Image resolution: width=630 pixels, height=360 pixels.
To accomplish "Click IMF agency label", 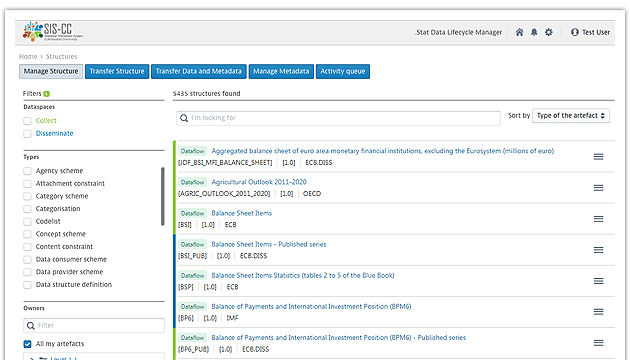I will pos(232,318).
